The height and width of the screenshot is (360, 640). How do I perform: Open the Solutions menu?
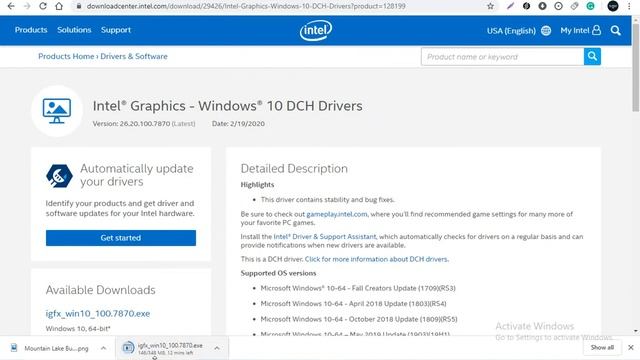click(x=74, y=30)
